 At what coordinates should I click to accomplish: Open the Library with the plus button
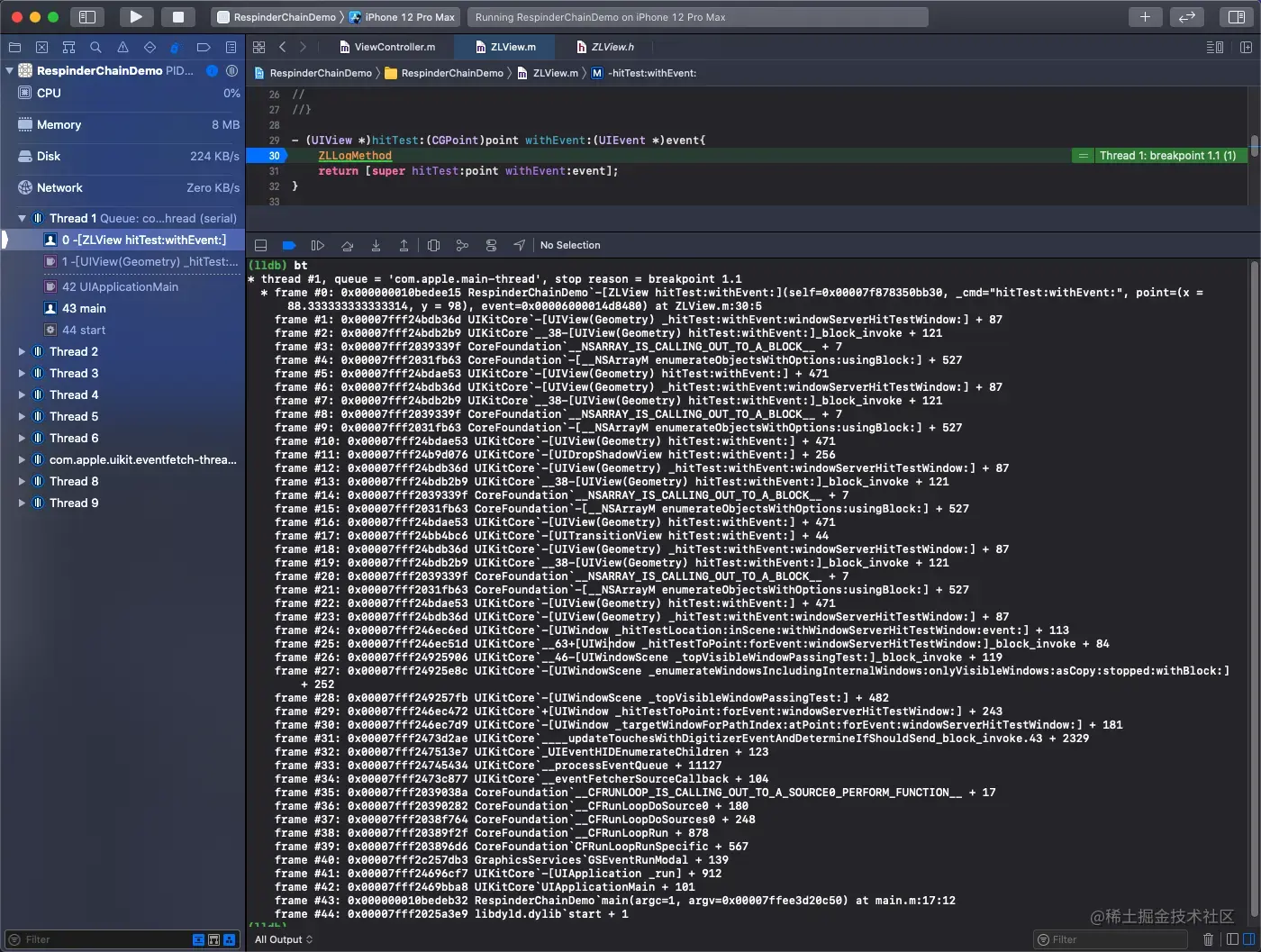click(1145, 16)
